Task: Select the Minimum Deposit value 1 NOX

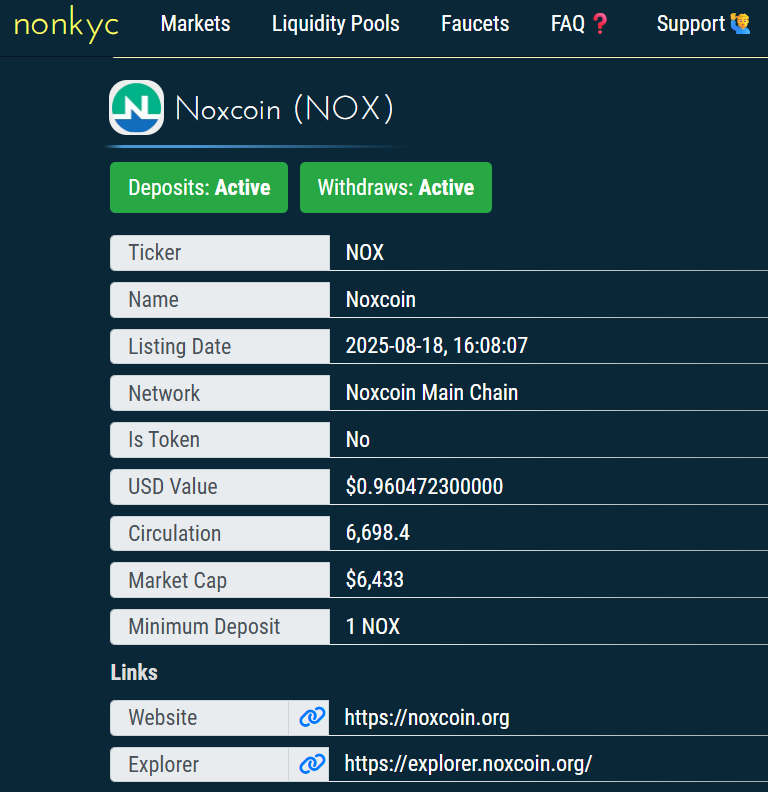Action: 372,626
